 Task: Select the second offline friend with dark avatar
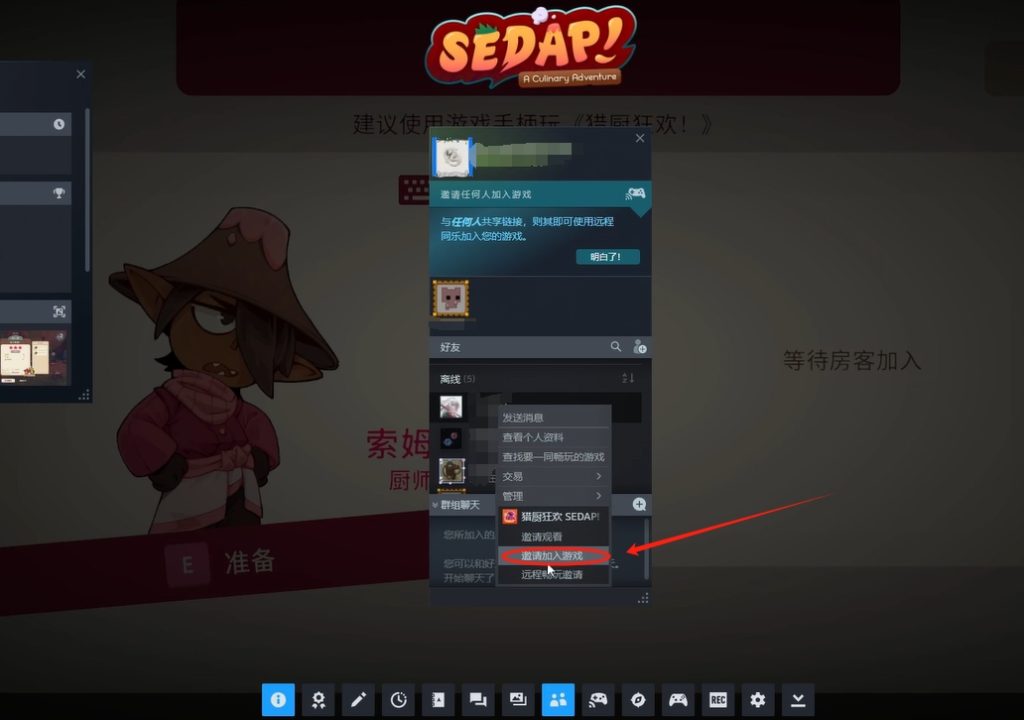(451, 438)
